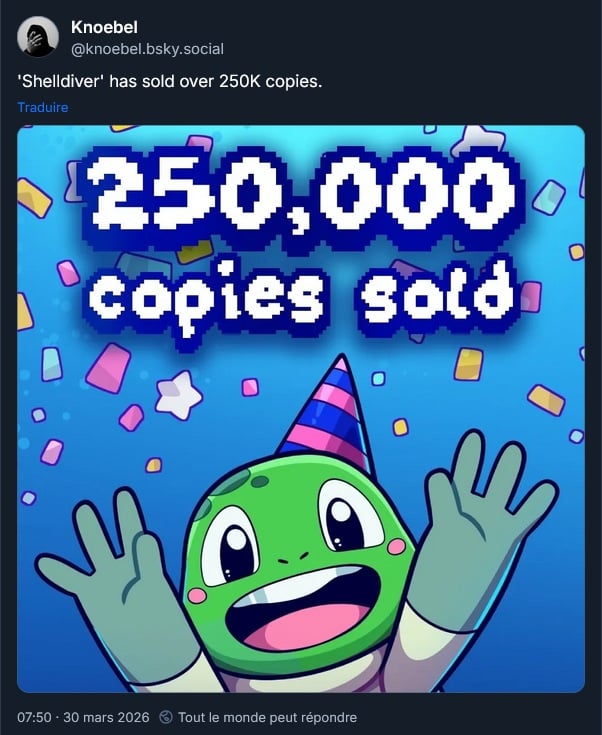Click the globe icon beside reply settings

coord(165,718)
